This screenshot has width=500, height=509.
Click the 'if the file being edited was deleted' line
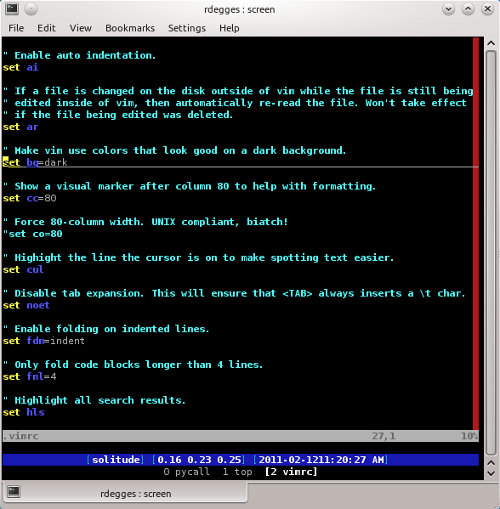click(118, 115)
